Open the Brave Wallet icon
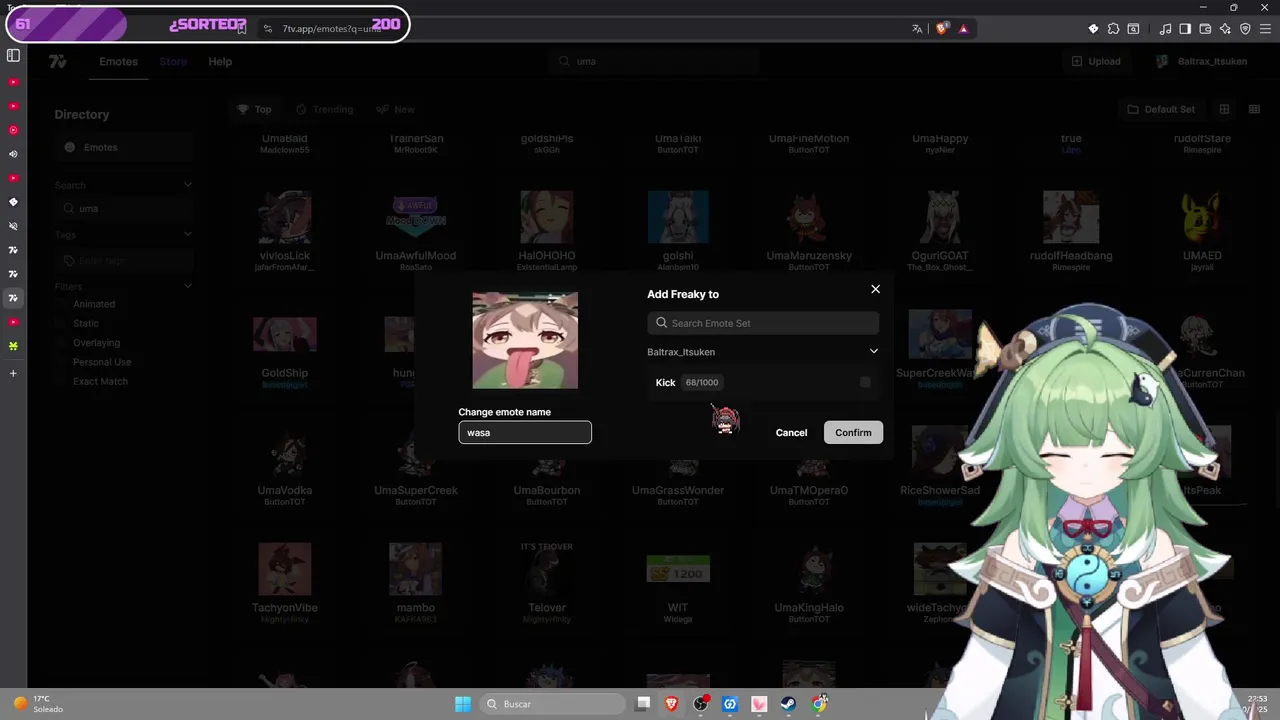The width and height of the screenshot is (1280, 720). [x=1205, y=29]
